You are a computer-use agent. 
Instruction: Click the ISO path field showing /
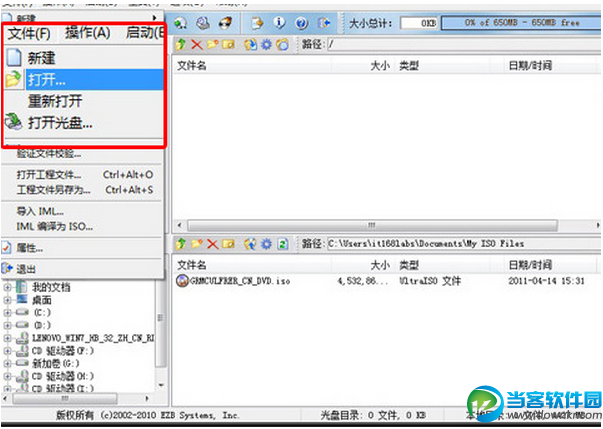coord(464,45)
